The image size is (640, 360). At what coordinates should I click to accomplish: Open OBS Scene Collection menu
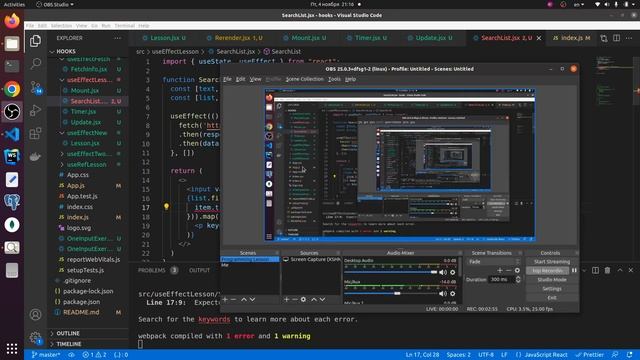point(304,79)
